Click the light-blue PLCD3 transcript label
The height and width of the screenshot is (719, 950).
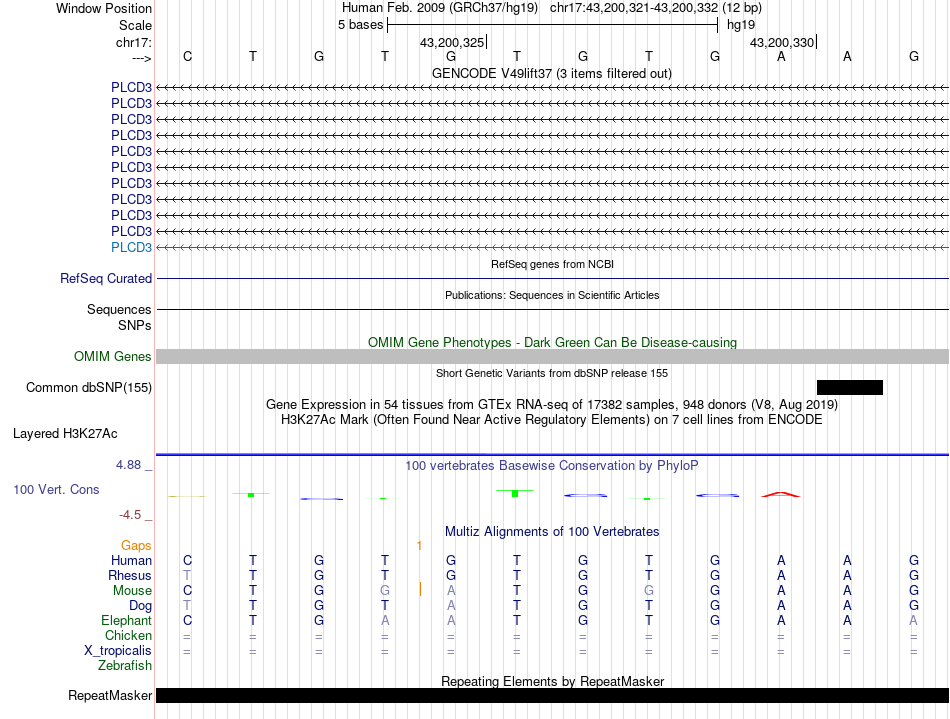pyautogui.click(x=131, y=247)
